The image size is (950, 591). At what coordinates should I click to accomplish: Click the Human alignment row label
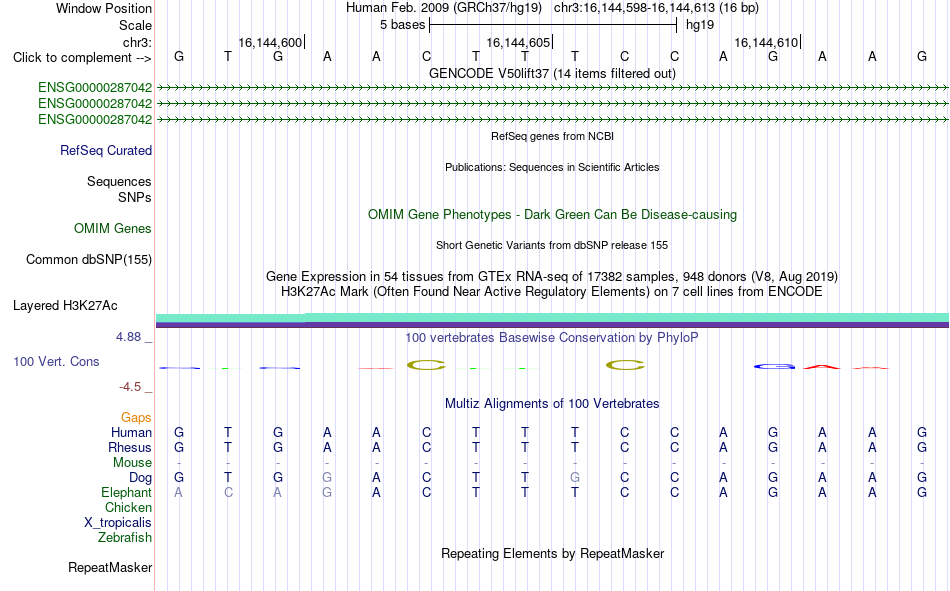click(x=131, y=432)
